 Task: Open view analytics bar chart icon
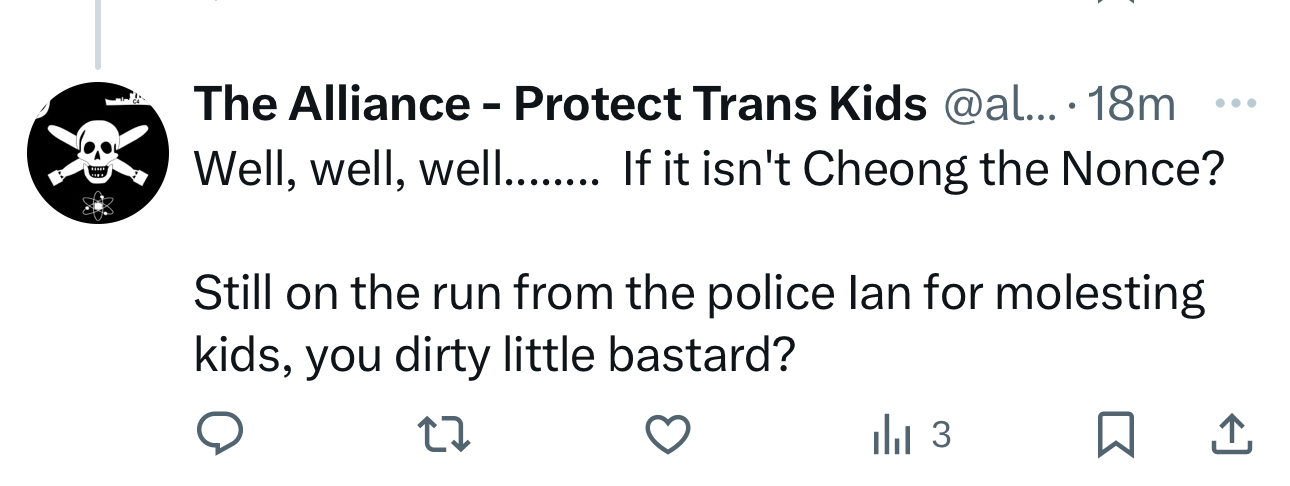pos(893,435)
